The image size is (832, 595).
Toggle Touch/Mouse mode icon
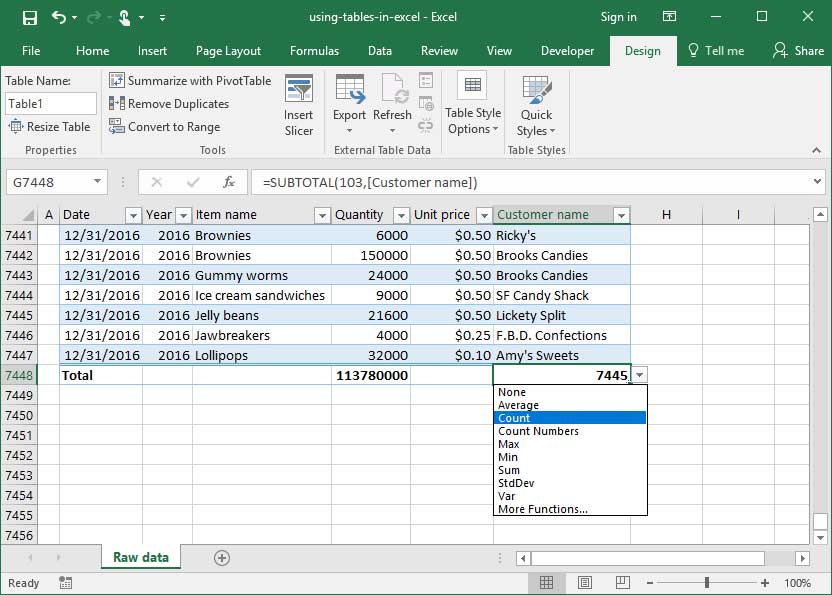click(124, 18)
